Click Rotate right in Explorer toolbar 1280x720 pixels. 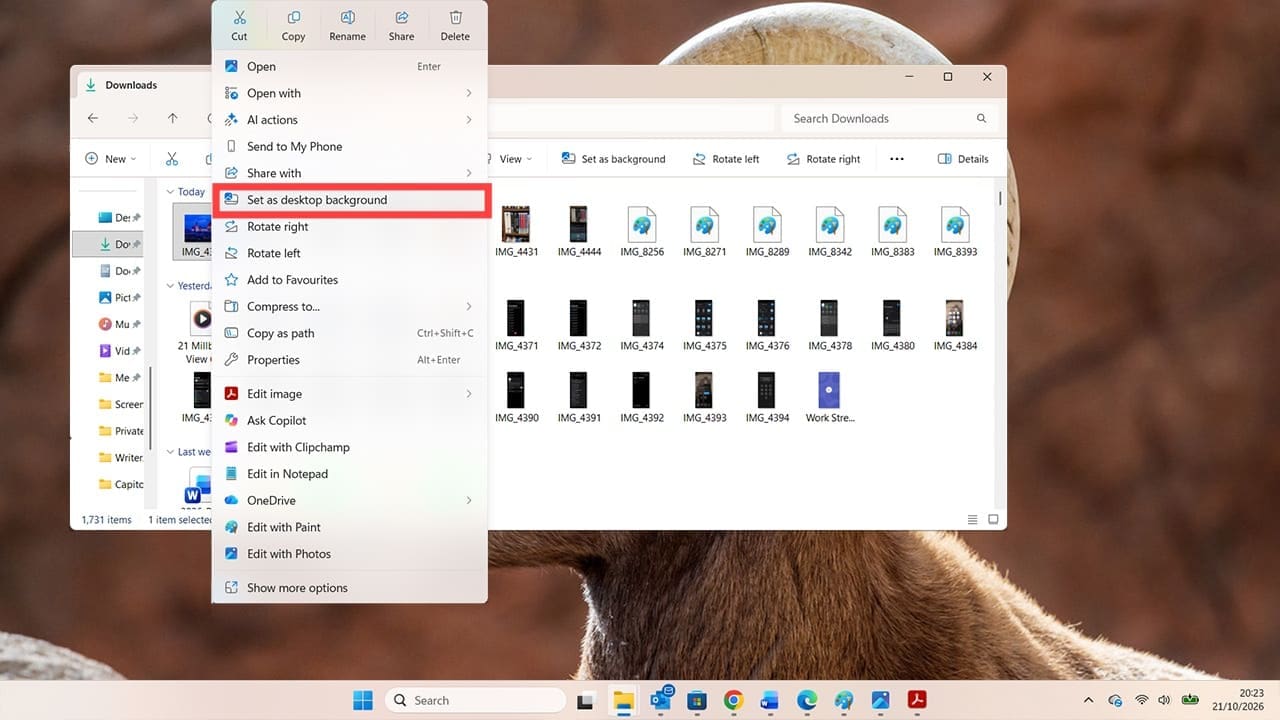[823, 159]
